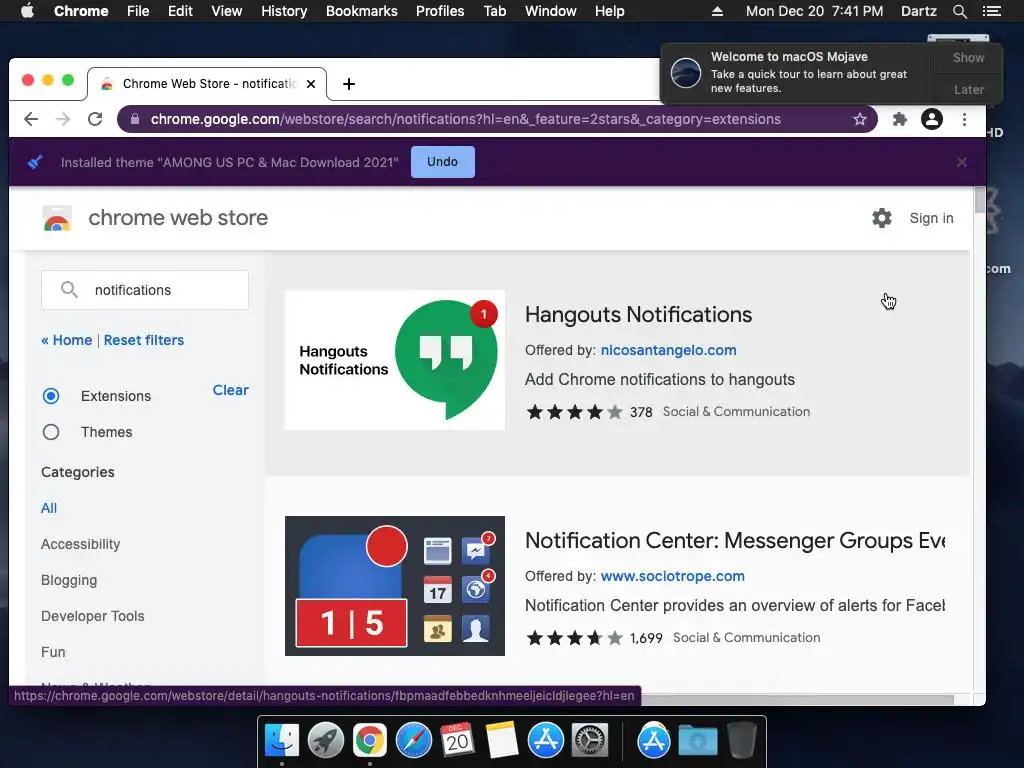
Task: Open the Edit menu
Action: pyautogui.click(x=180, y=11)
